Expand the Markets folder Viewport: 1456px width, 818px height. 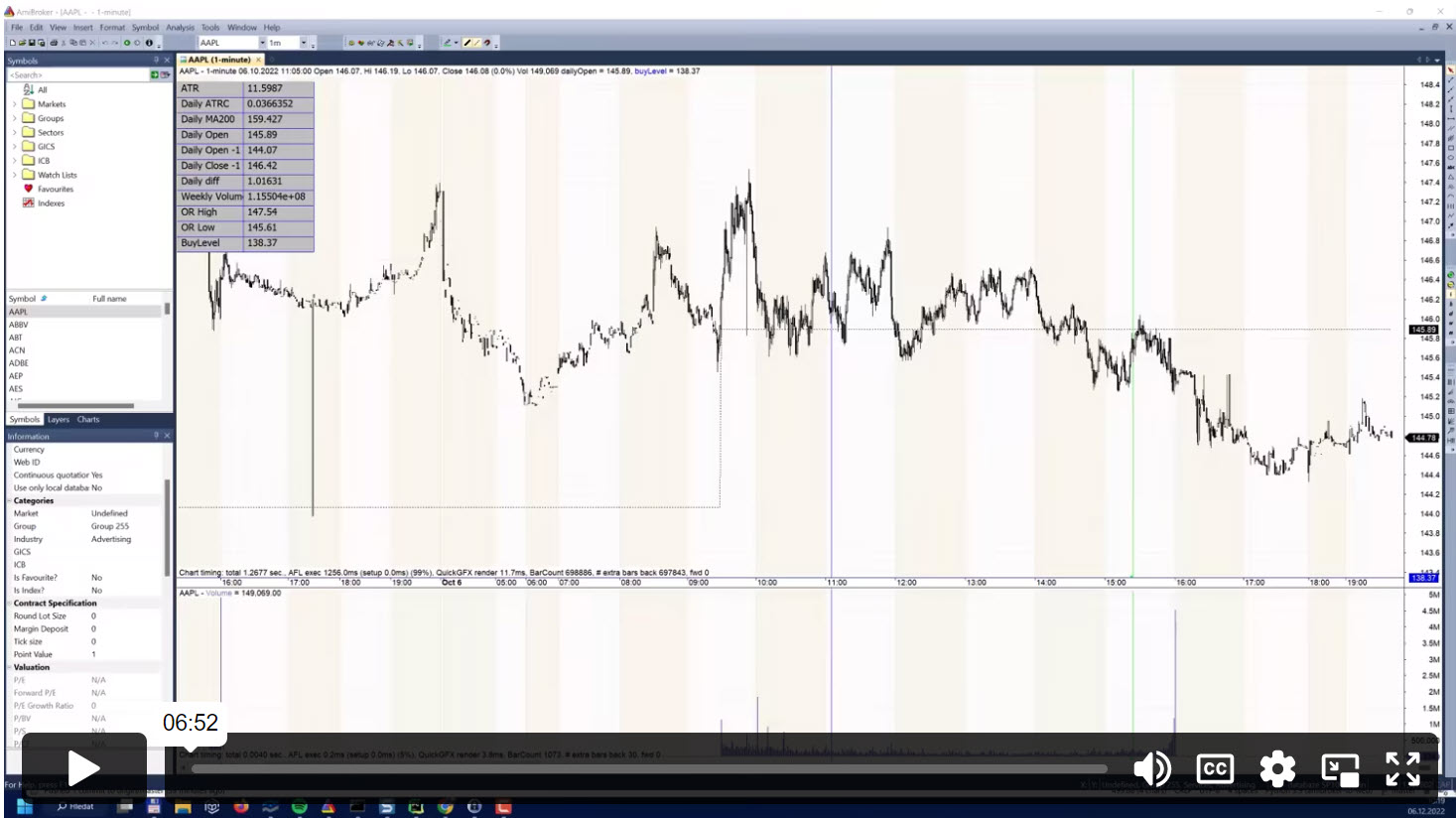(14, 104)
